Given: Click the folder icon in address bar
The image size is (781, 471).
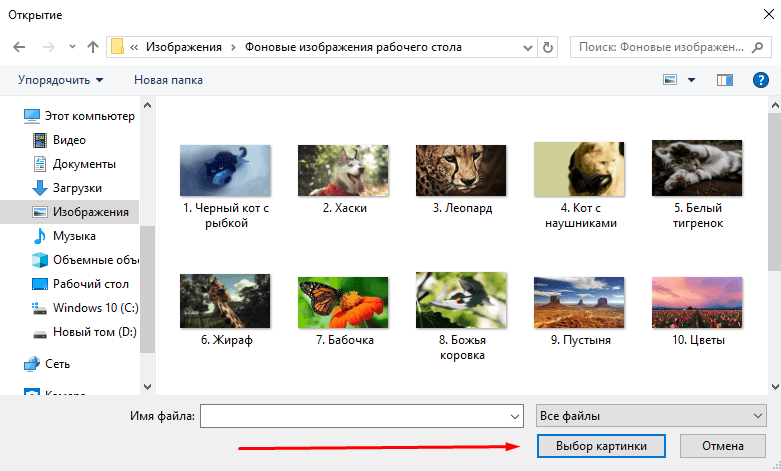Looking at the screenshot, I should [117, 47].
